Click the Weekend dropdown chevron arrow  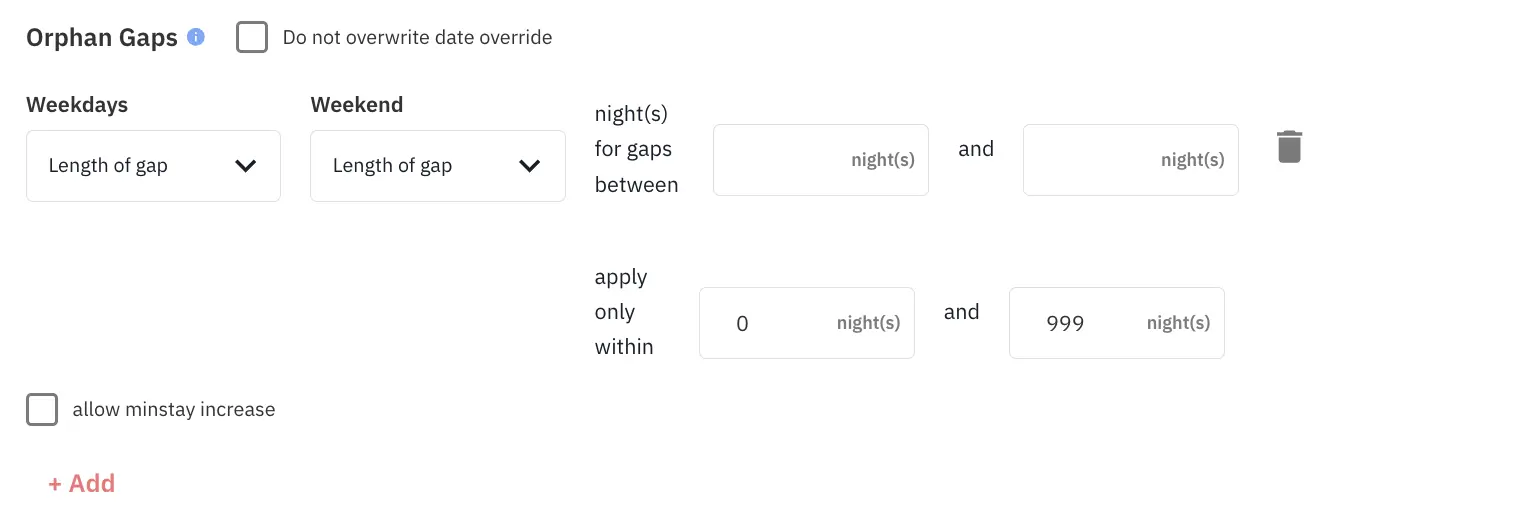(x=529, y=166)
